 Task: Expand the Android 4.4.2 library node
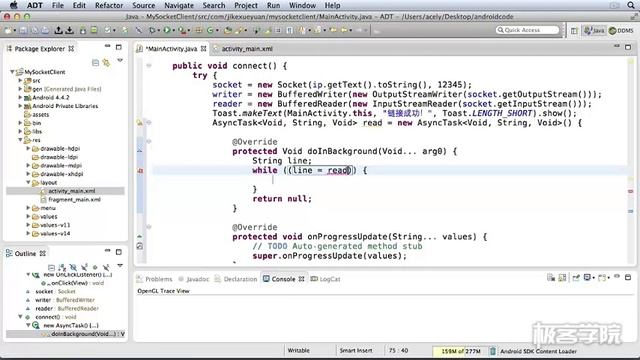[20, 97]
